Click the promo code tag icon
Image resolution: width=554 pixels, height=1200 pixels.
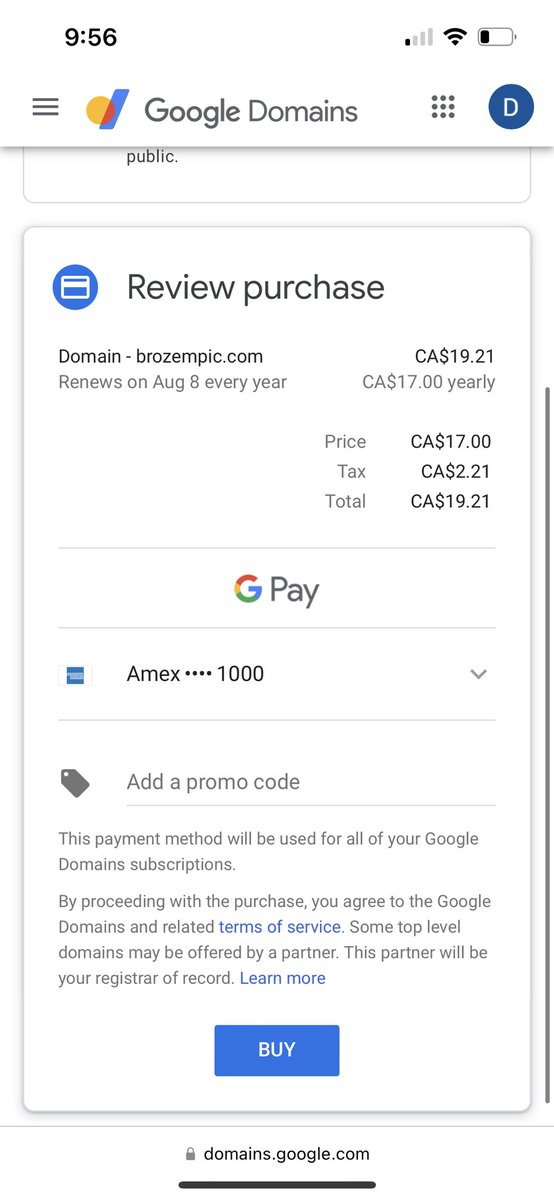[75, 782]
